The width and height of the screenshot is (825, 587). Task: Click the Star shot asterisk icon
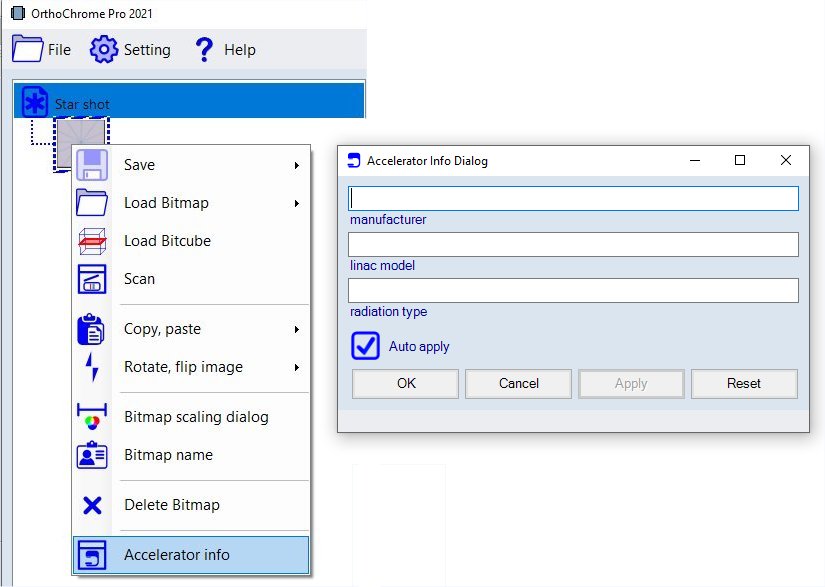35,103
